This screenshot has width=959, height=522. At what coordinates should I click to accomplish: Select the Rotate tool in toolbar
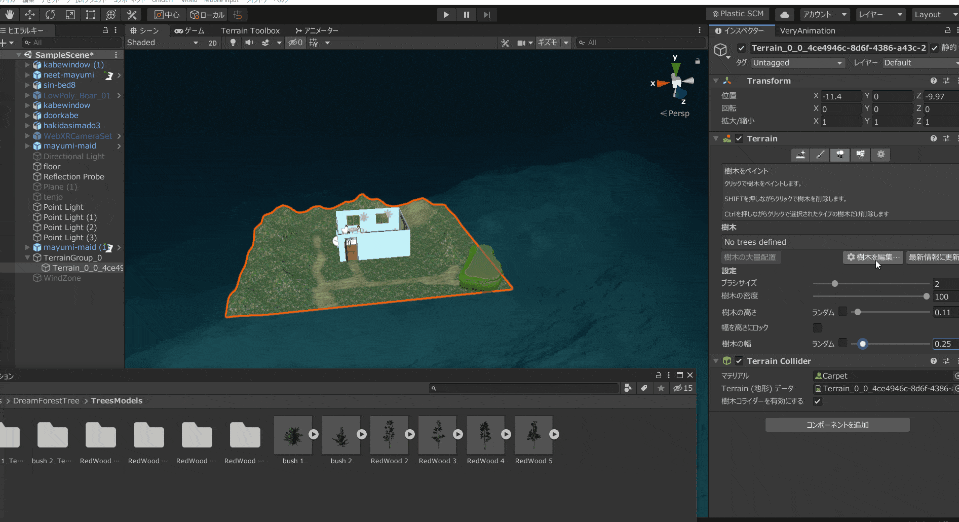click(51, 15)
